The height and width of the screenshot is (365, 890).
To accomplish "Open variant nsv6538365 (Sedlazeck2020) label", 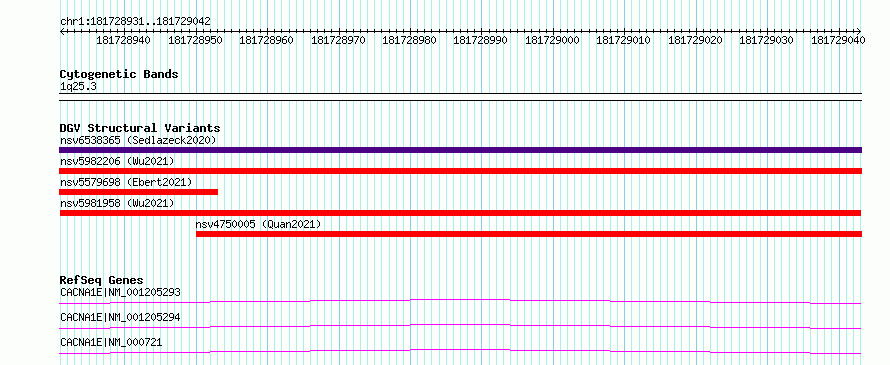I will (138, 140).
